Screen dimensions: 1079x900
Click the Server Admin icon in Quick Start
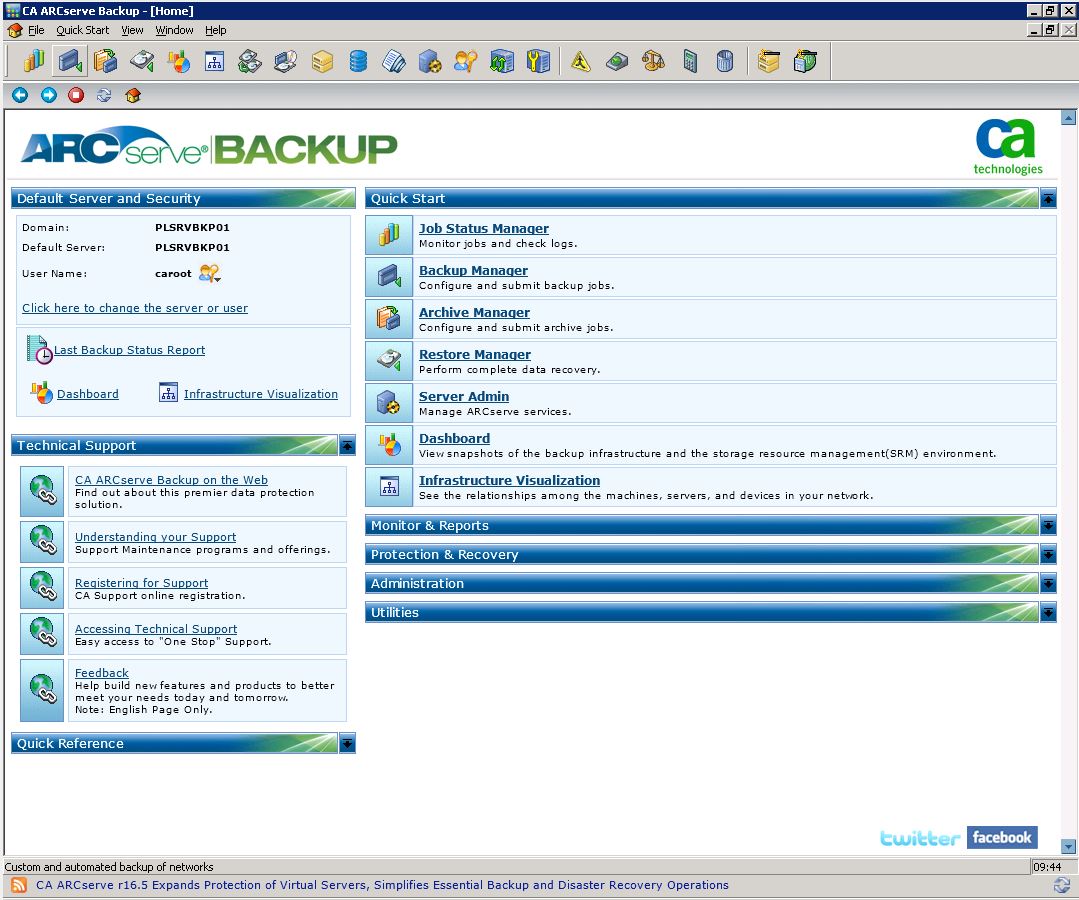click(x=389, y=403)
